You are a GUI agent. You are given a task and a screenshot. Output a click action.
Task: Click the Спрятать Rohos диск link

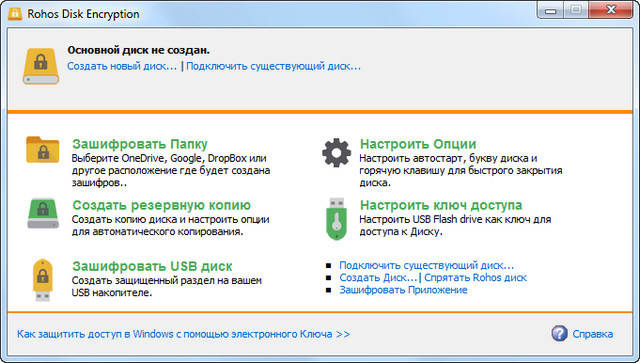click(476, 278)
